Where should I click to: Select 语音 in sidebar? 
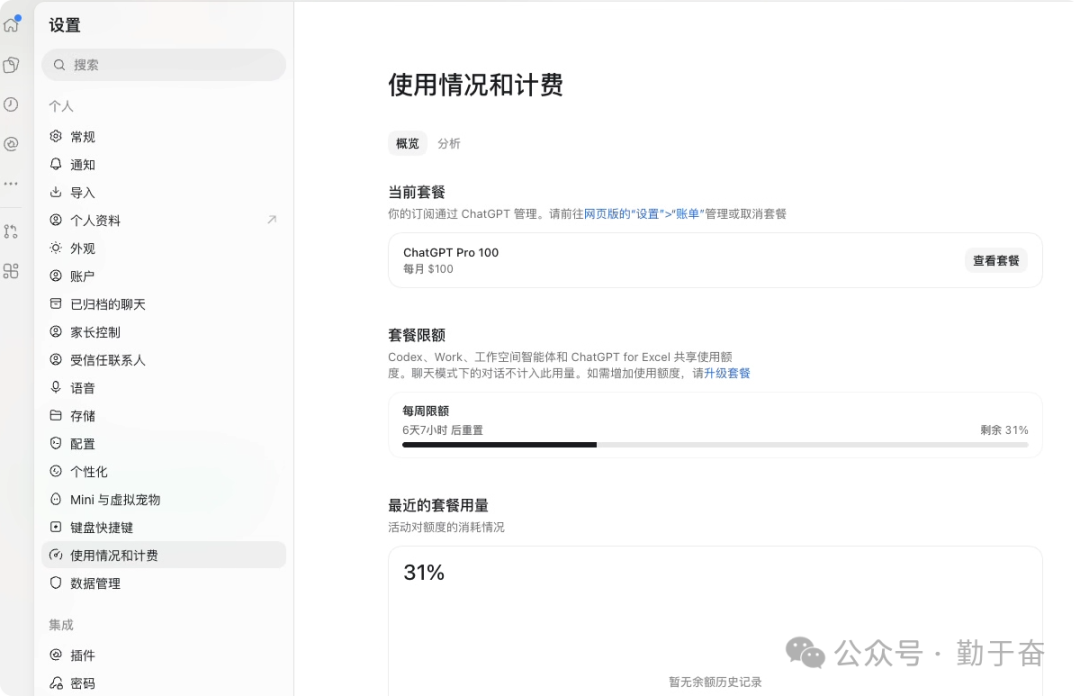164,388
